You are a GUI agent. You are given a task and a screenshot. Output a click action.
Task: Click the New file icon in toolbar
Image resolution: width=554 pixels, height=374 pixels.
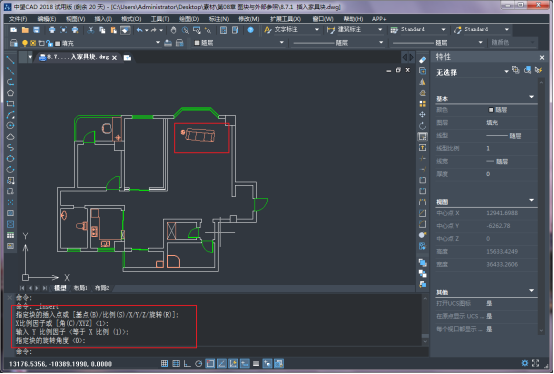tap(13, 30)
